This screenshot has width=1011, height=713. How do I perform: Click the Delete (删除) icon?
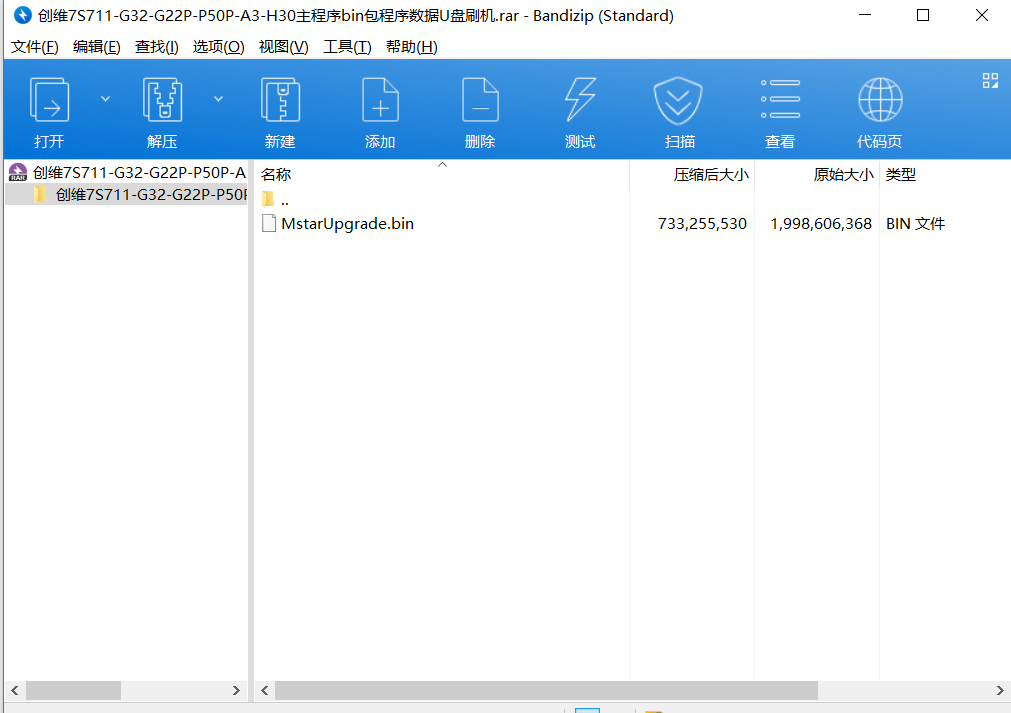coord(480,101)
